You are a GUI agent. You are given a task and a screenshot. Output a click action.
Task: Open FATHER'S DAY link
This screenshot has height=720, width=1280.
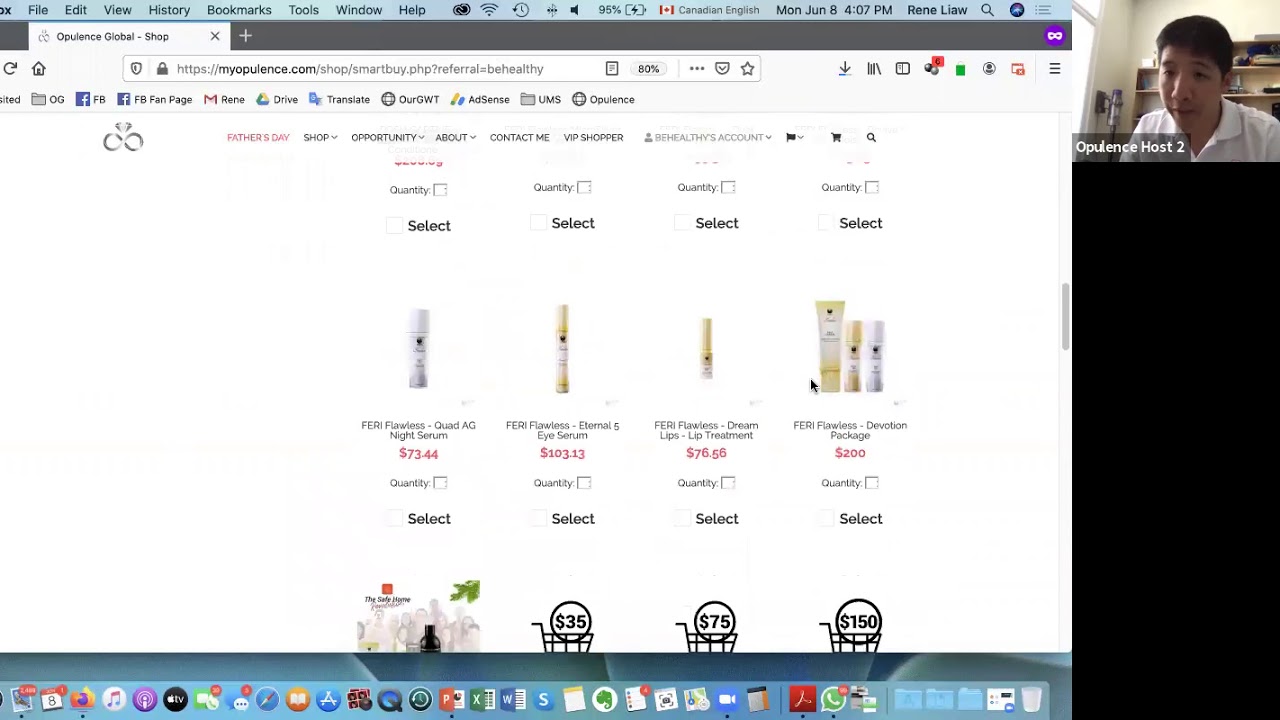click(x=258, y=137)
